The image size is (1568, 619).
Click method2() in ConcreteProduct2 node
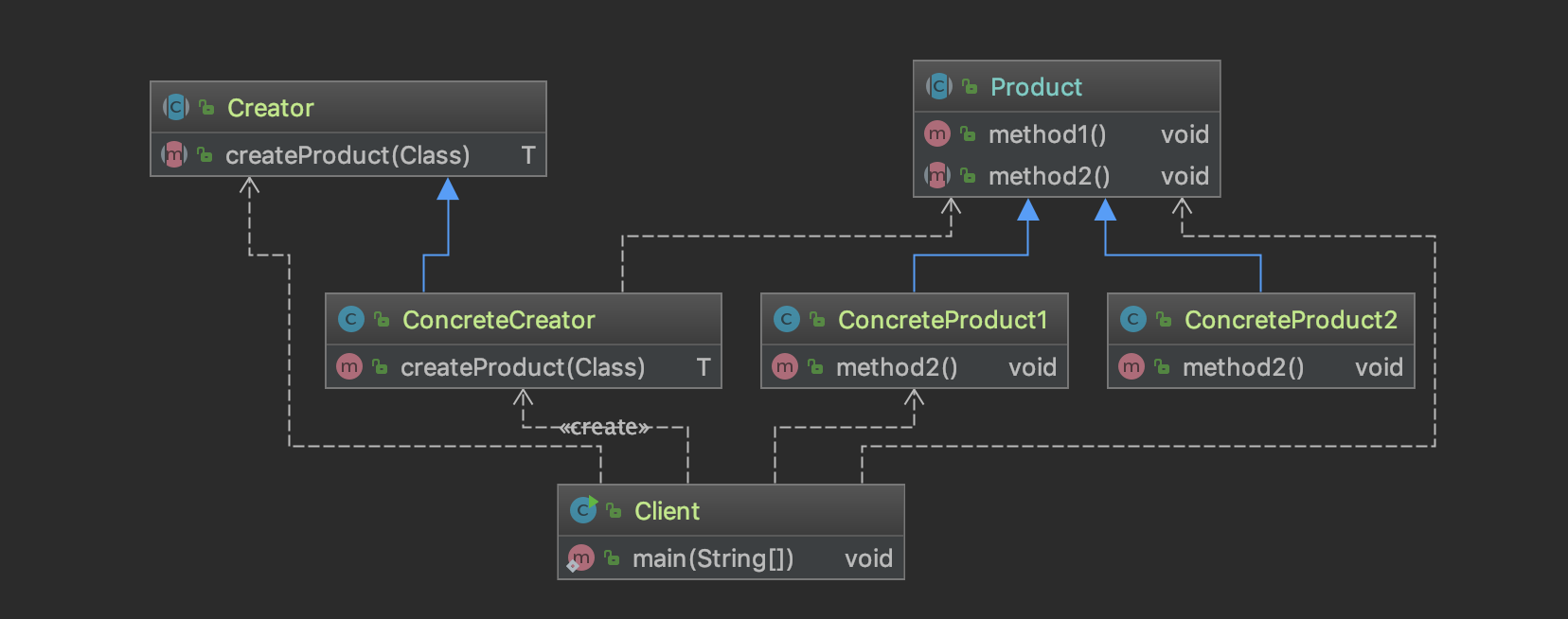pyautogui.click(x=1243, y=367)
